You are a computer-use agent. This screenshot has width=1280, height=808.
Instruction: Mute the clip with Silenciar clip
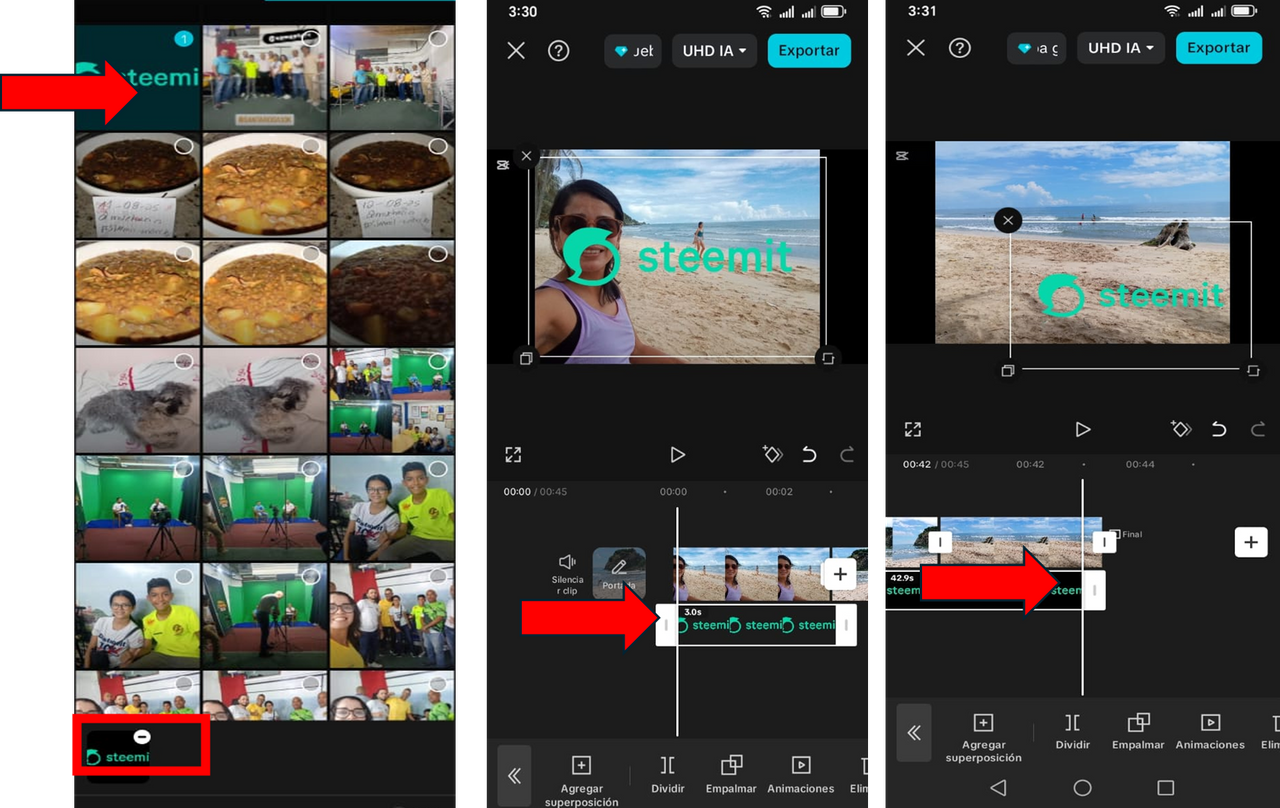coord(567,574)
